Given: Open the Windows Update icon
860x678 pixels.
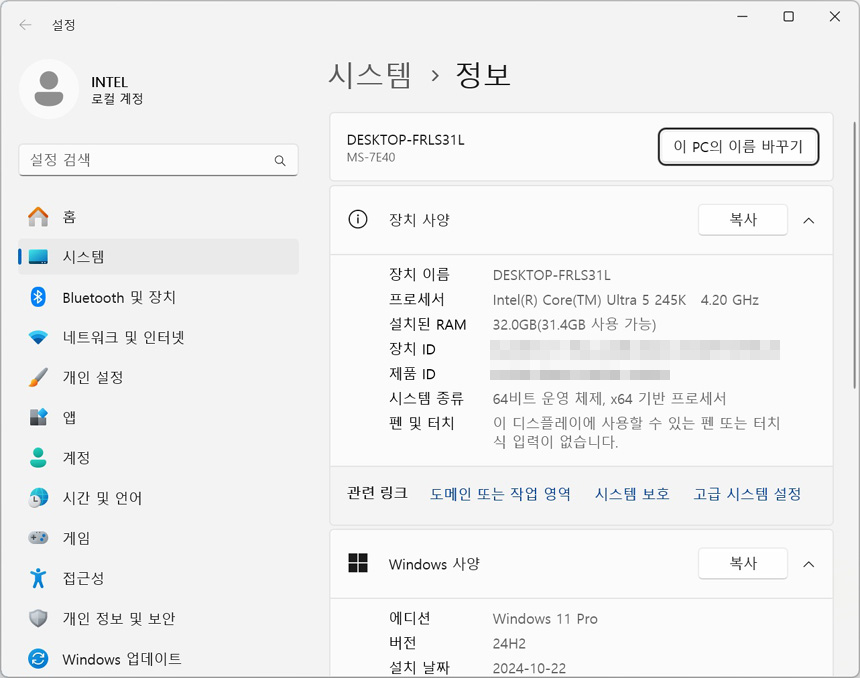Looking at the screenshot, I should click(38, 659).
